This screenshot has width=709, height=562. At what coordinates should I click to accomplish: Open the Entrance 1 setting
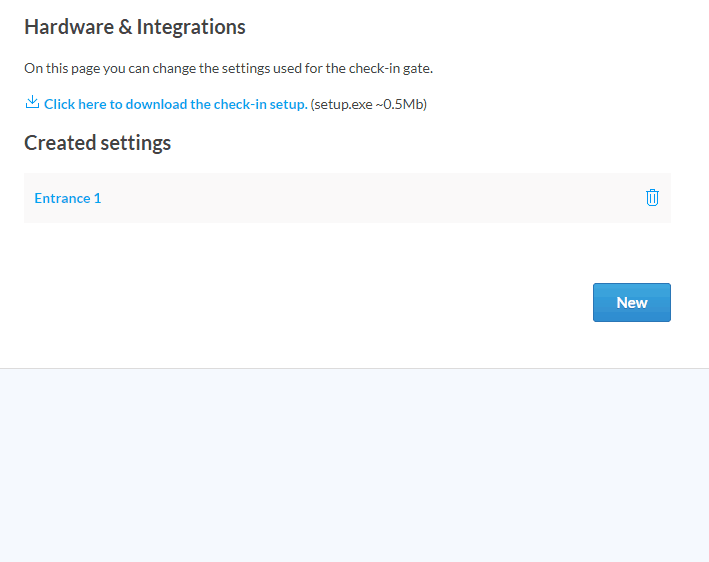point(68,198)
